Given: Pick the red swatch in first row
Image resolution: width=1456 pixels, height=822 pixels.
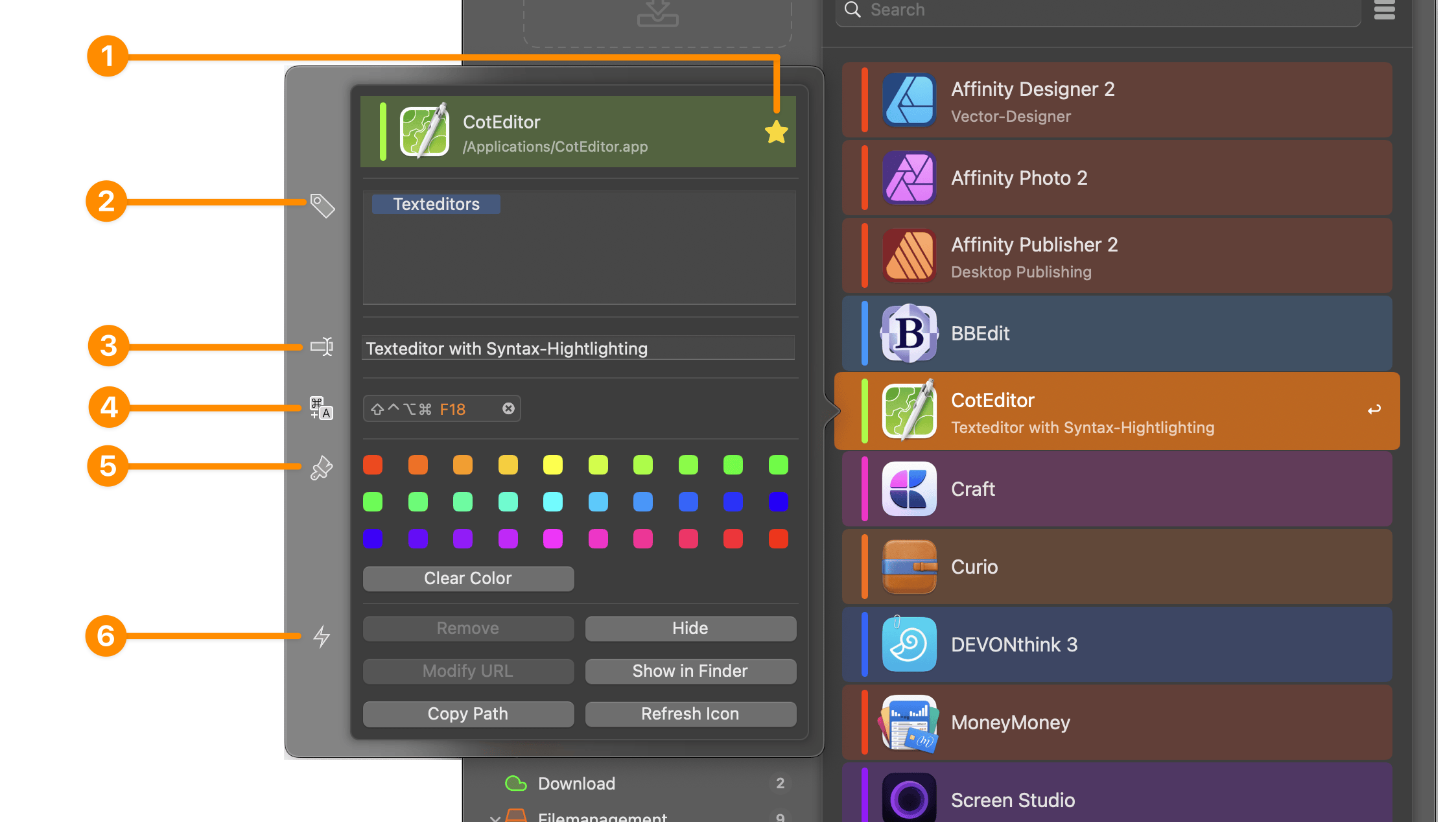Looking at the screenshot, I should [x=373, y=465].
